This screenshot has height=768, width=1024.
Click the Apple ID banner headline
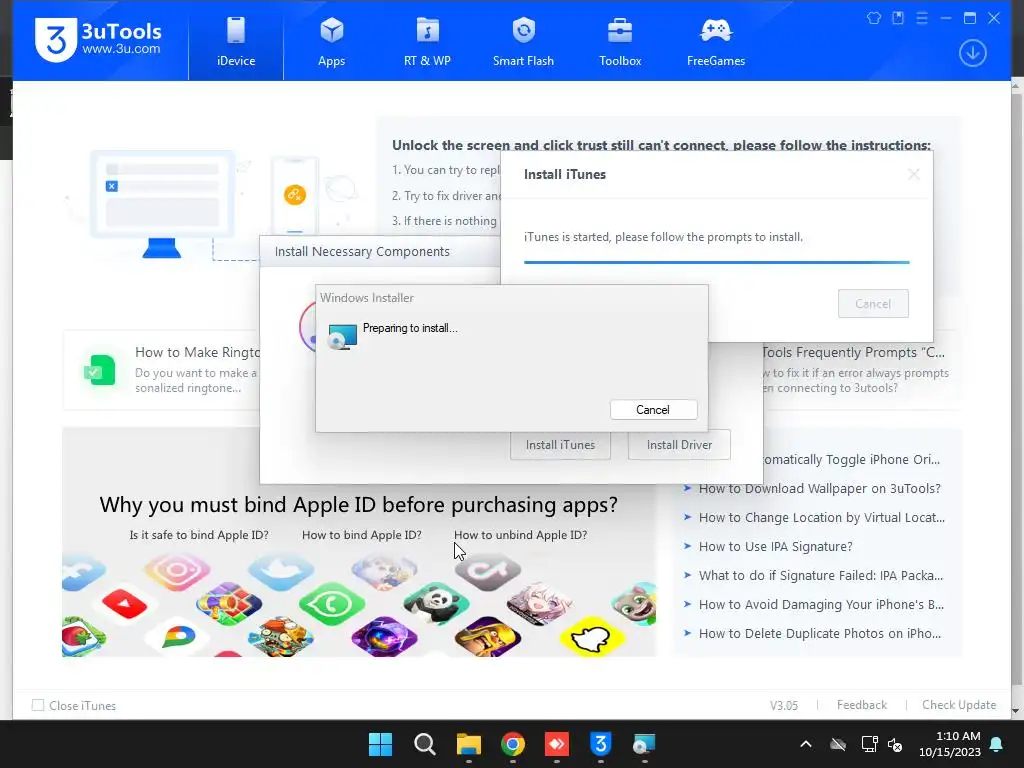pos(359,505)
